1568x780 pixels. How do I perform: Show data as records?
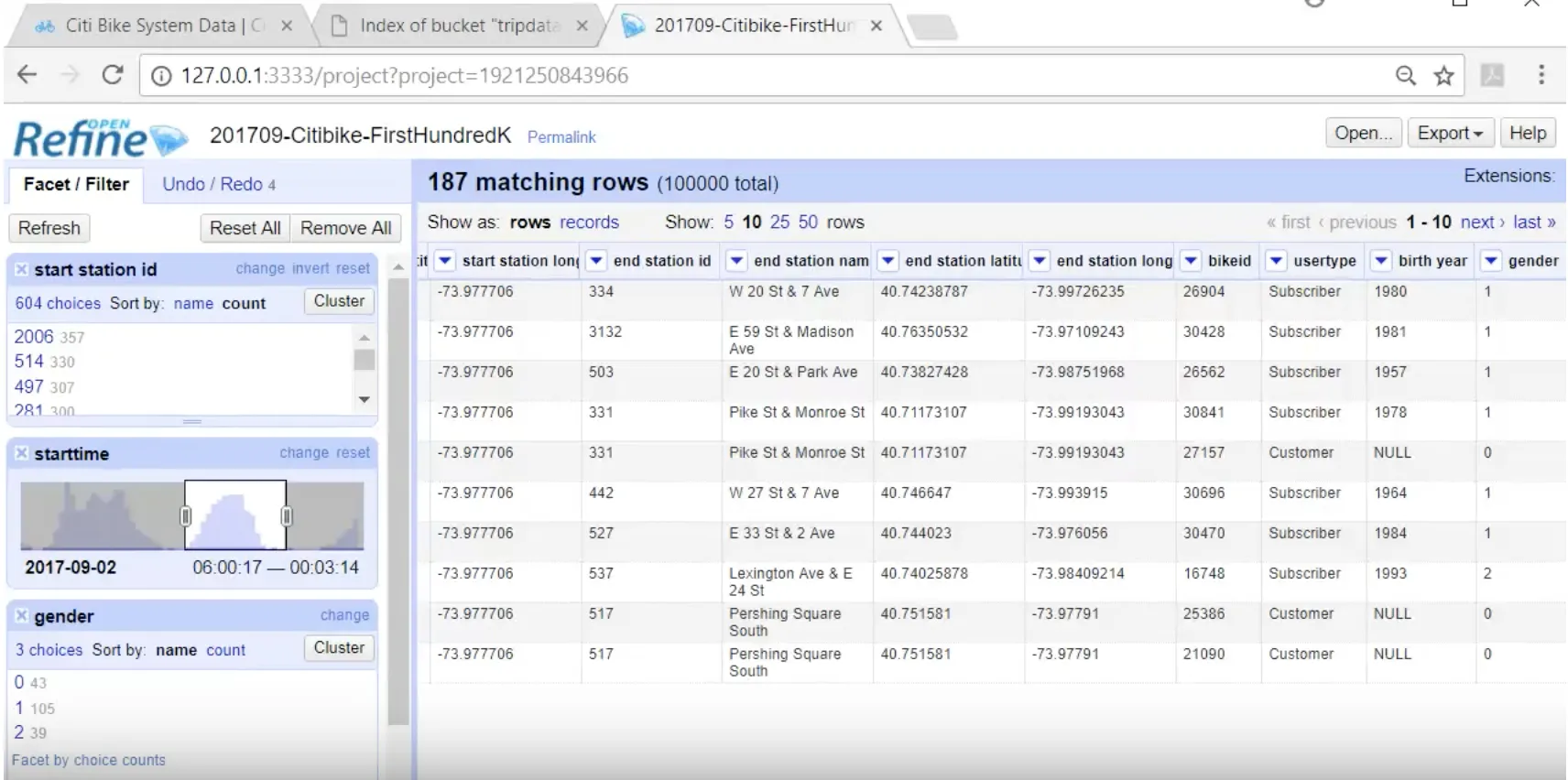(x=589, y=222)
